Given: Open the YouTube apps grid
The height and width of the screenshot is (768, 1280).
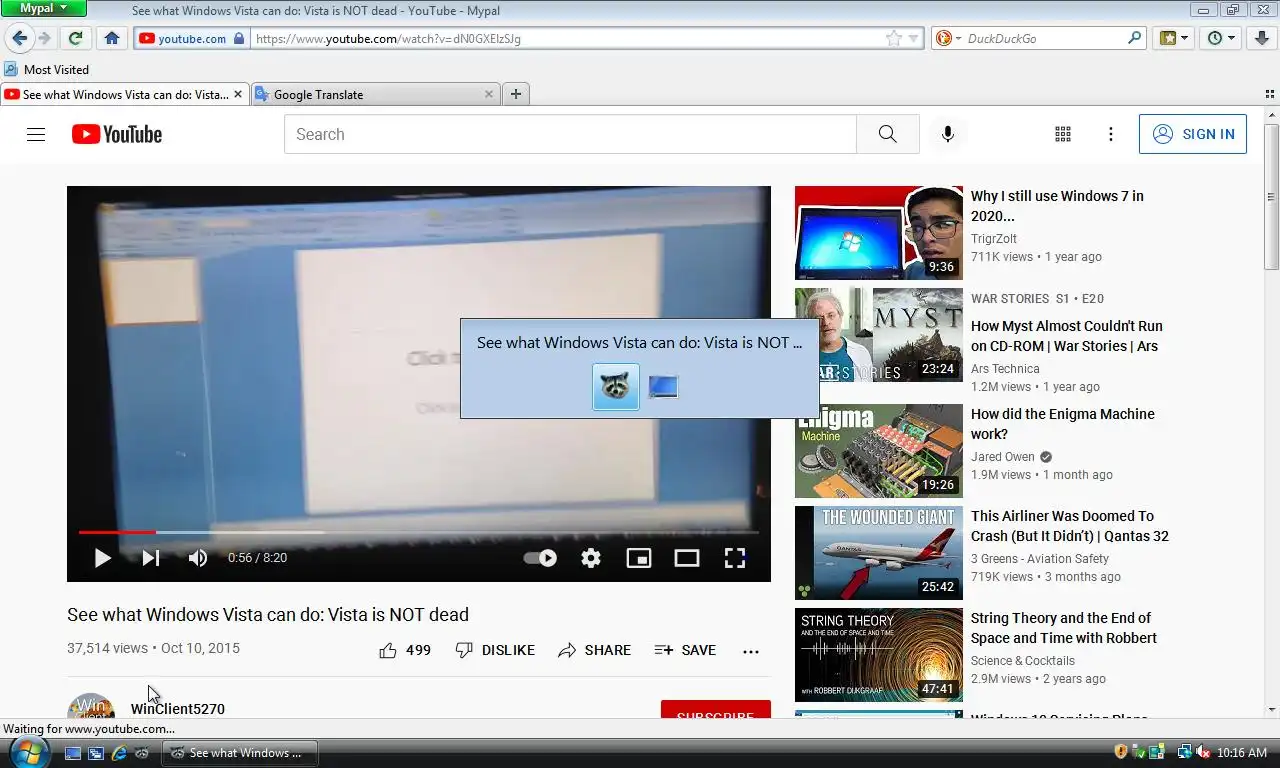Looking at the screenshot, I should 1063,134.
